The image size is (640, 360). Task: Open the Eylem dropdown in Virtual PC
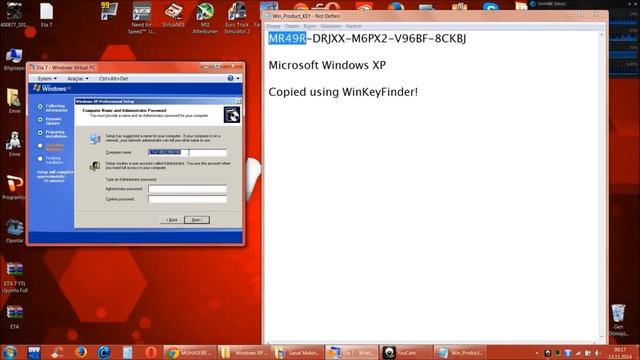pos(47,78)
